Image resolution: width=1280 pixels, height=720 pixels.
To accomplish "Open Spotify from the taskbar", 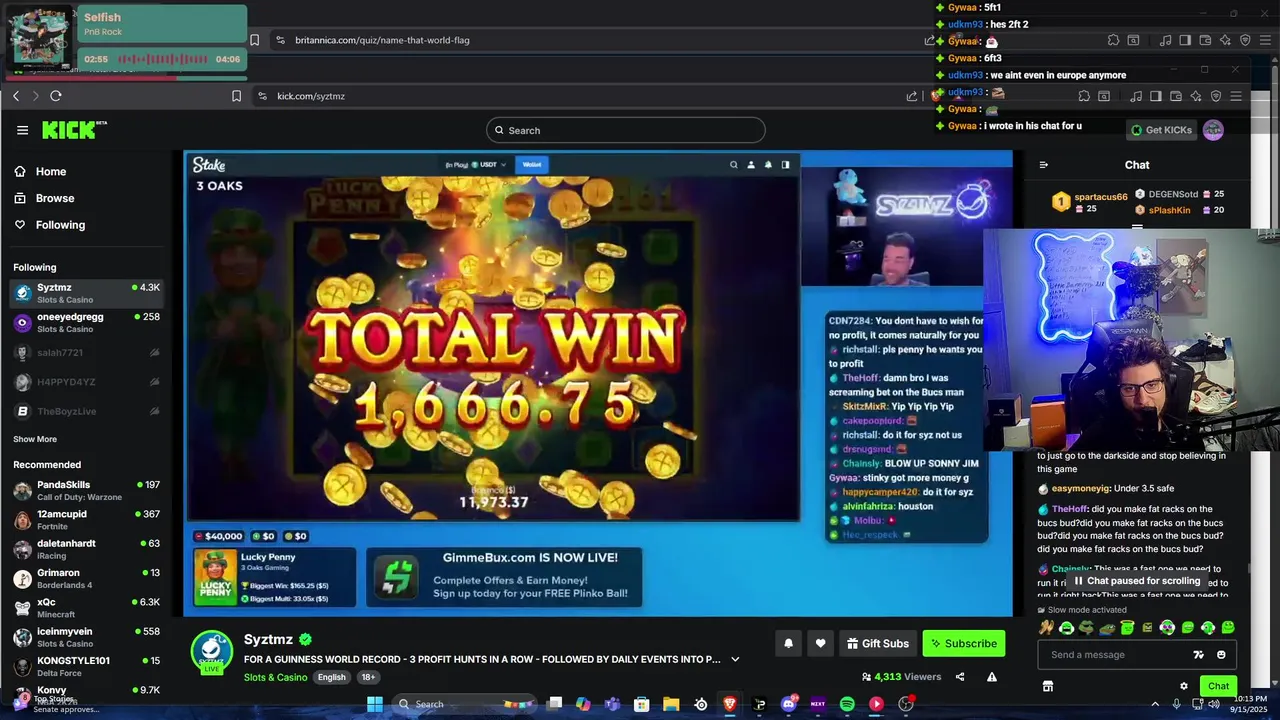I will (x=847, y=704).
